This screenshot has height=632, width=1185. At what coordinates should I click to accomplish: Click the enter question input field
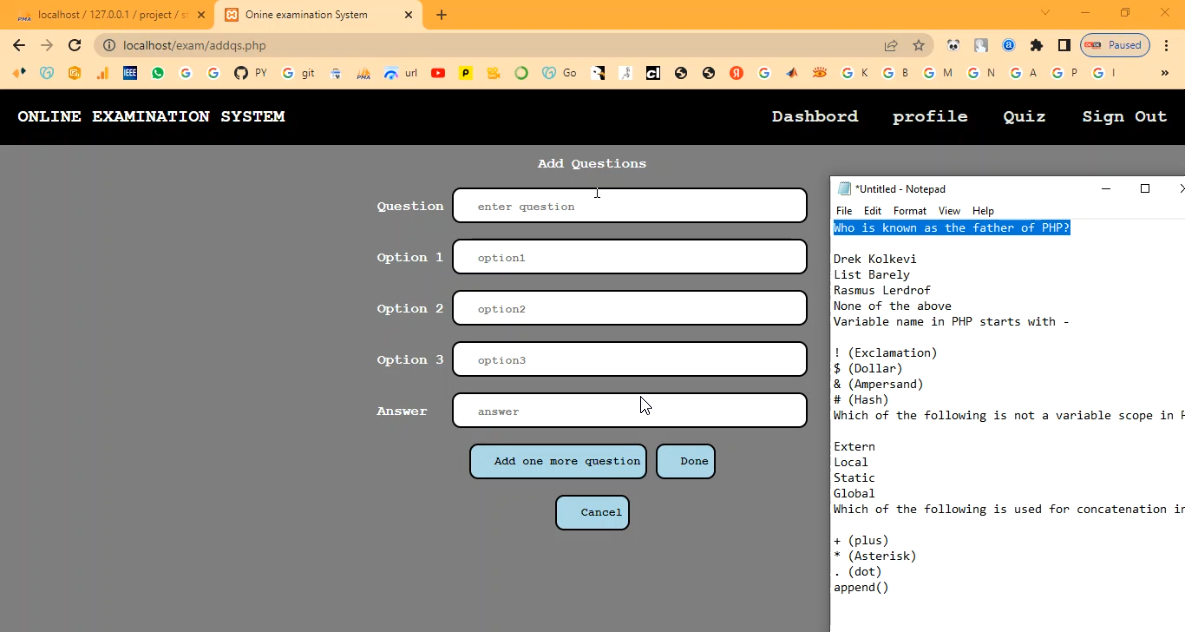point(629,206)
